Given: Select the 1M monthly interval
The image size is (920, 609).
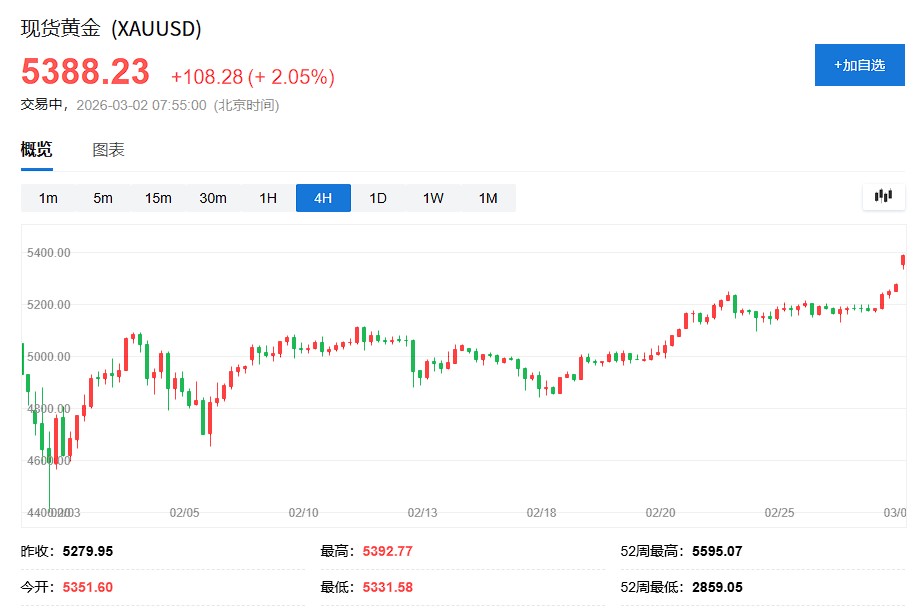Looking at the screenshot, I should (488, 198).
